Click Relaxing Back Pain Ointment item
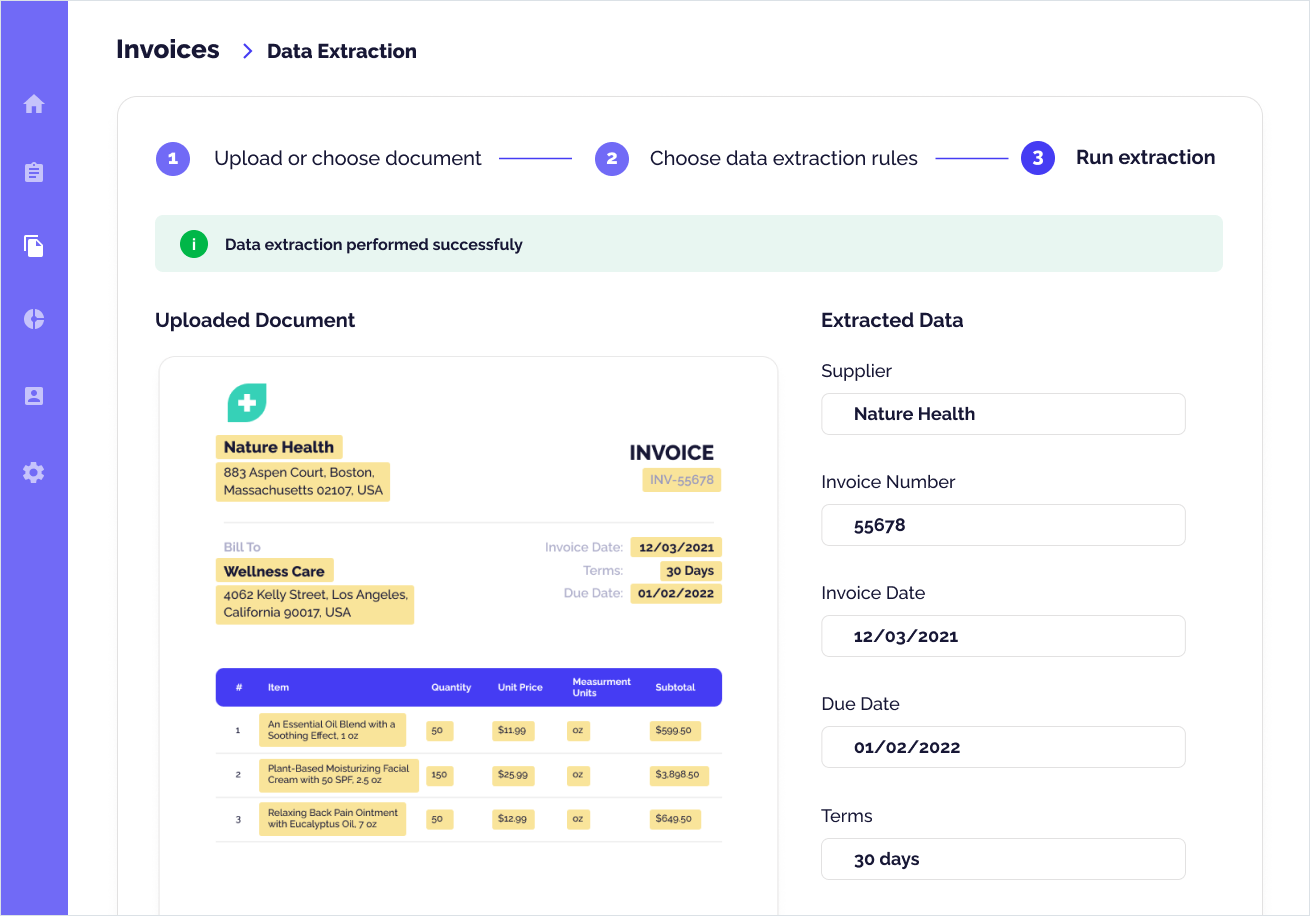Screen dimensions: 1310x916 tap(332, 818)
